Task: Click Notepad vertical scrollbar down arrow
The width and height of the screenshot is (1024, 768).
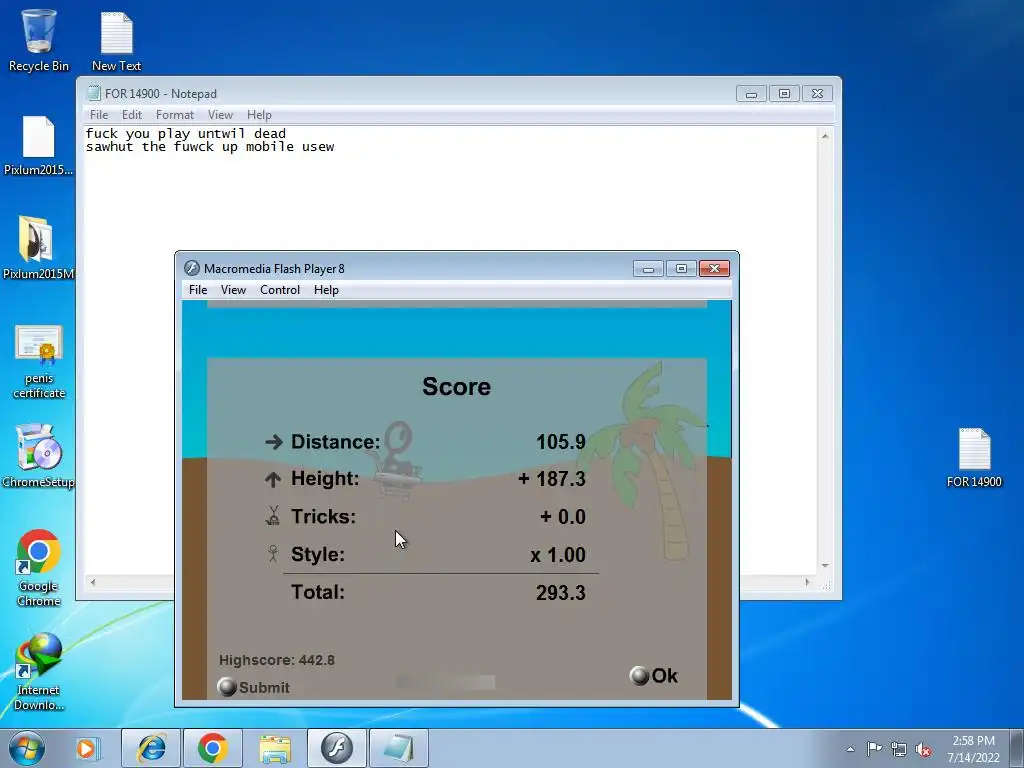Action: pyautogui.click(x=825, y=566)
